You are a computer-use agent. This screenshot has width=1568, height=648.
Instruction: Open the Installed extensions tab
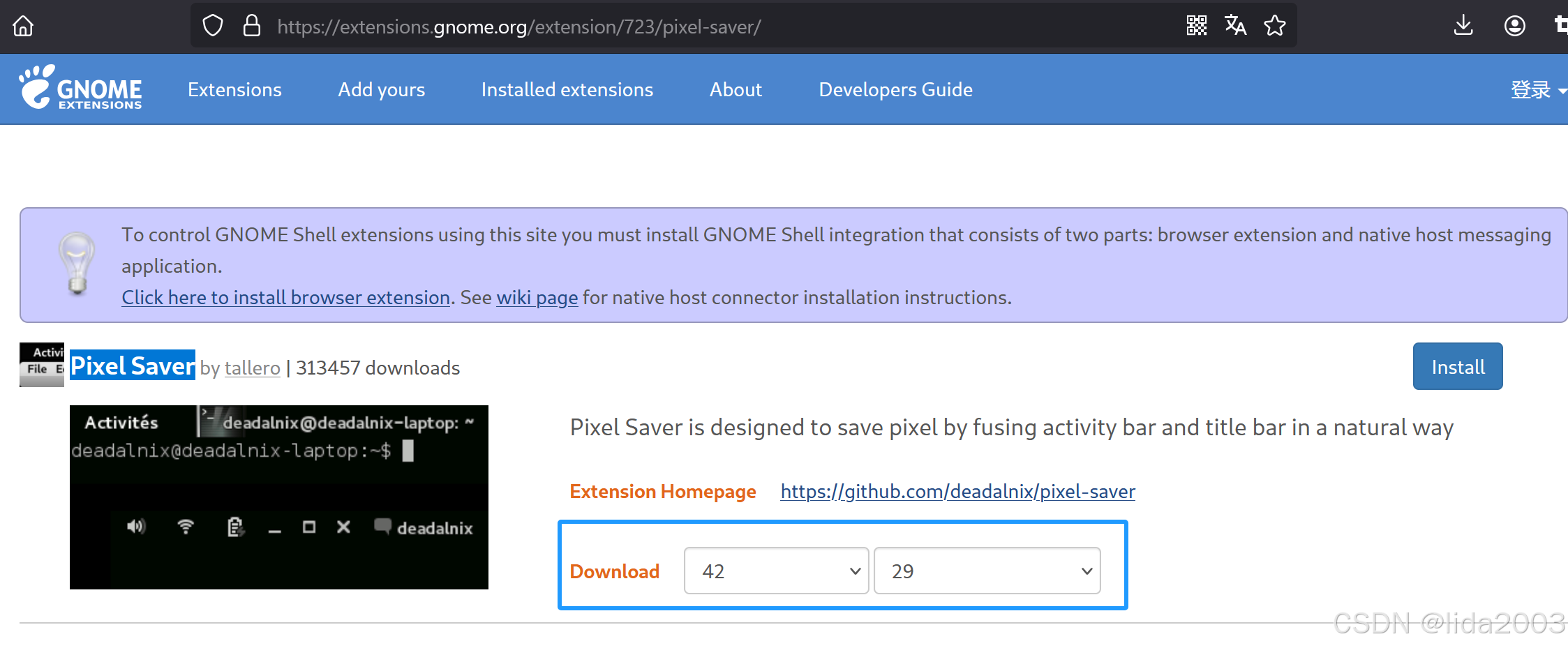click(567, 90)
